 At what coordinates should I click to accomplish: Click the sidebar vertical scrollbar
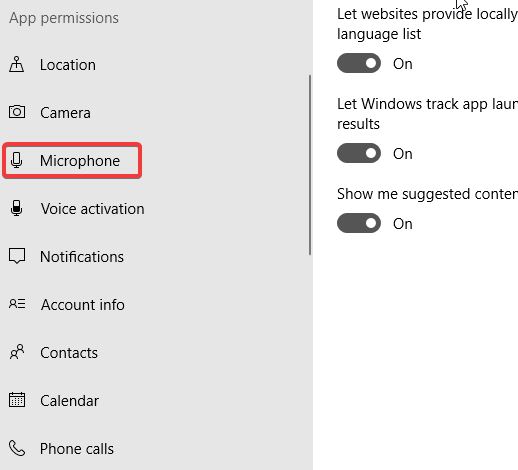click(x=310, y=165)
